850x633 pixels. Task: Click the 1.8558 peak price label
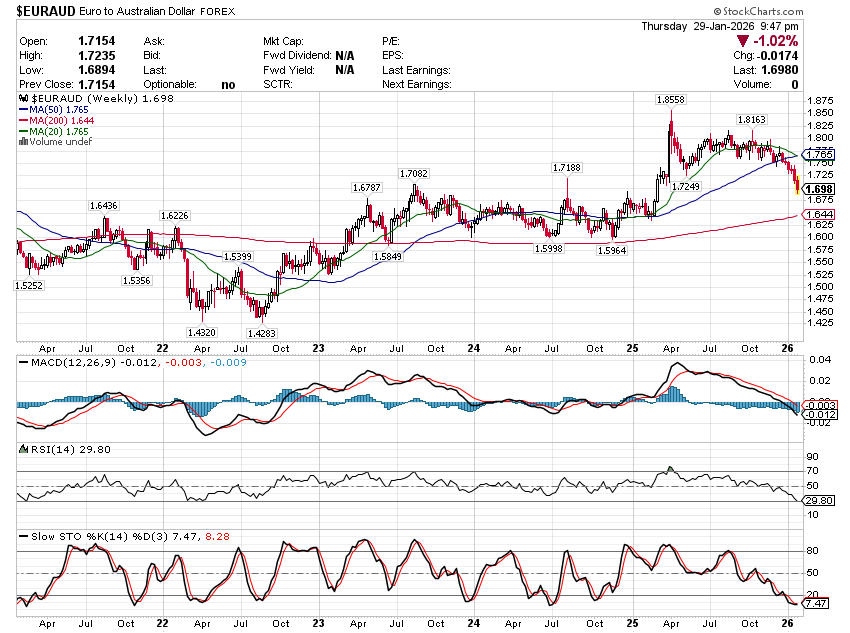pos(670,100)
